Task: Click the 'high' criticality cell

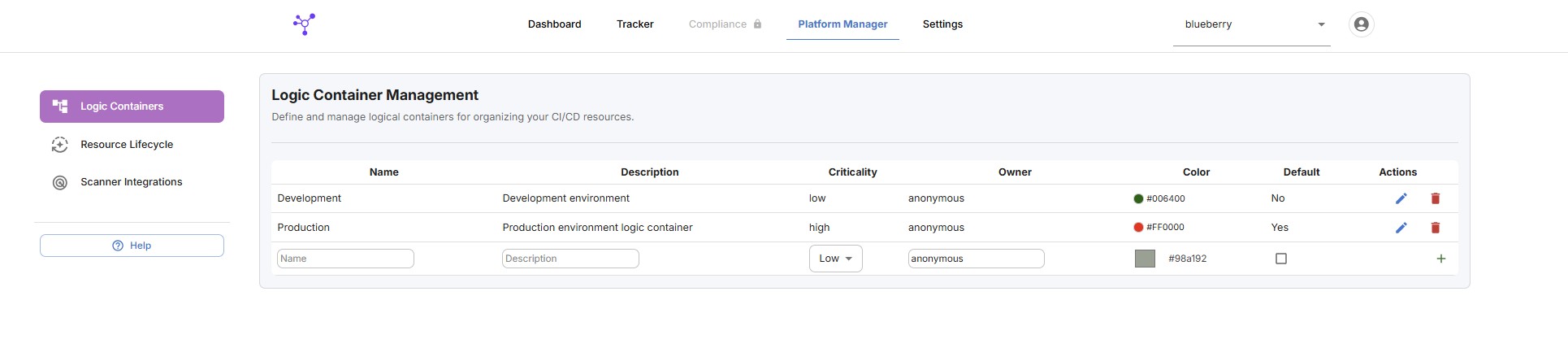Action: (820, 228)
